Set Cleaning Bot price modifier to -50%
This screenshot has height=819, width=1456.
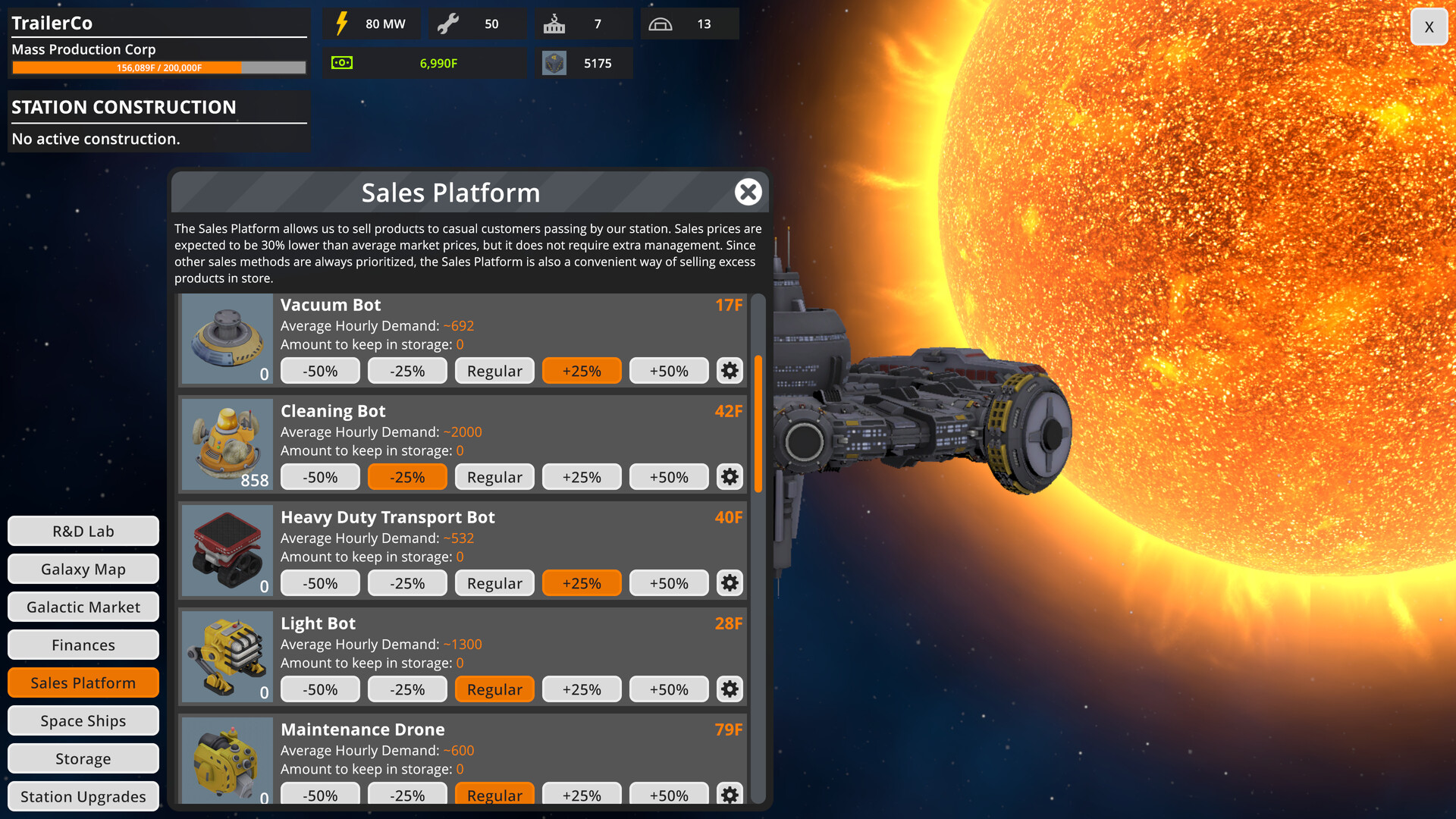[319, 477]
